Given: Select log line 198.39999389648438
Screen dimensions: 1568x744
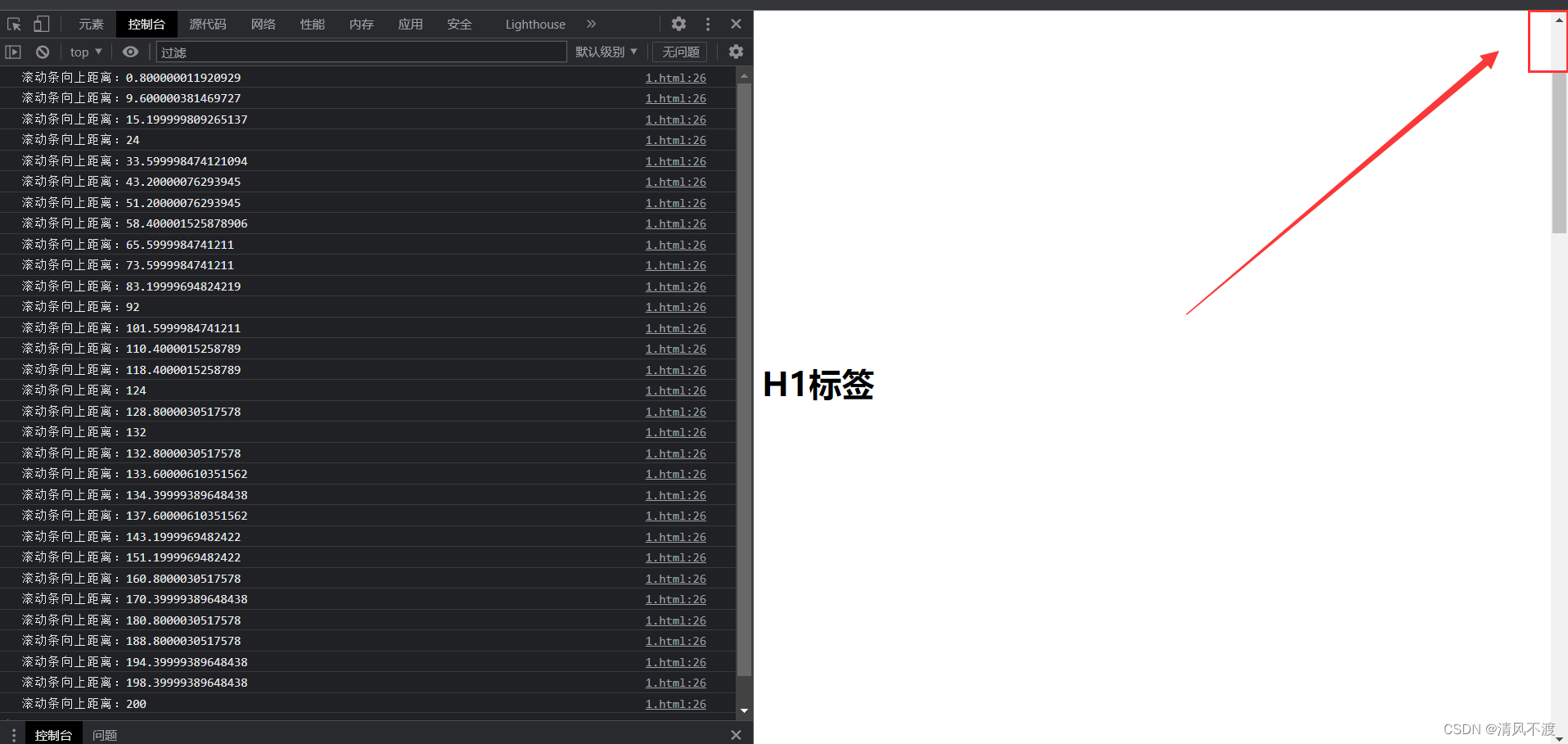Looking at the screenshot, I should pyautogui.click(x=367, y=683).
